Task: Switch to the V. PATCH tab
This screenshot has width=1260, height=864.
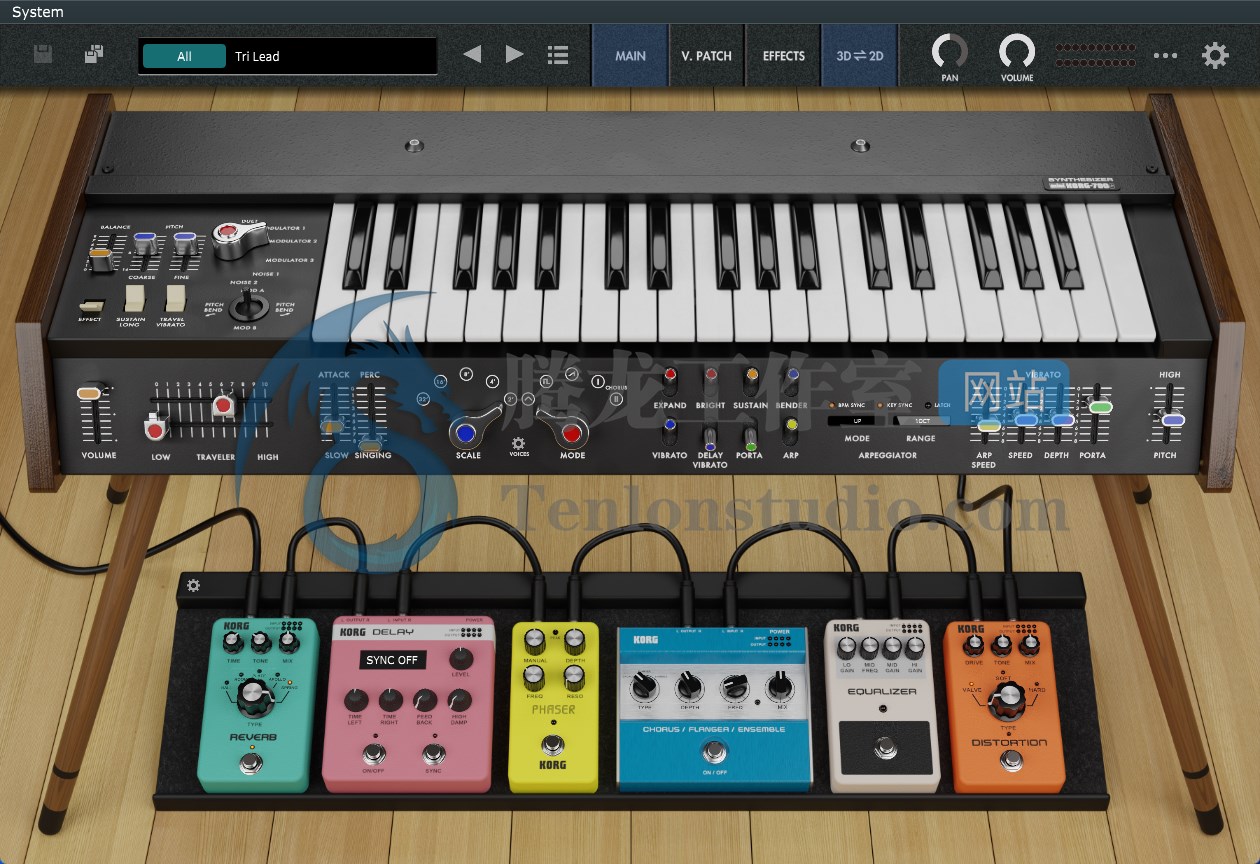Action: point(706,55)
